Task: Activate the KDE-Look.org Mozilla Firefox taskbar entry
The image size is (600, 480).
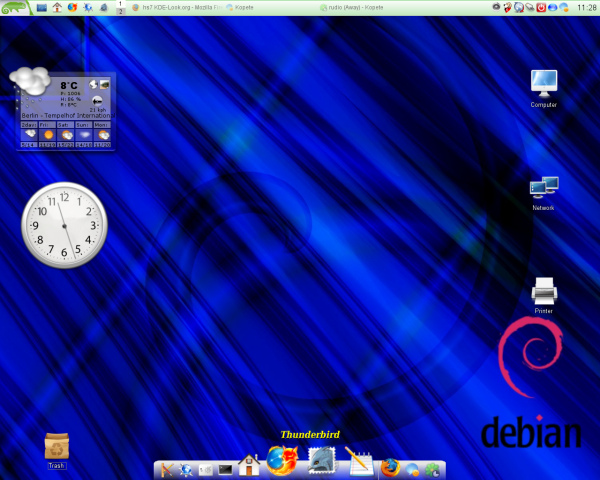Action: click(176, 7)
